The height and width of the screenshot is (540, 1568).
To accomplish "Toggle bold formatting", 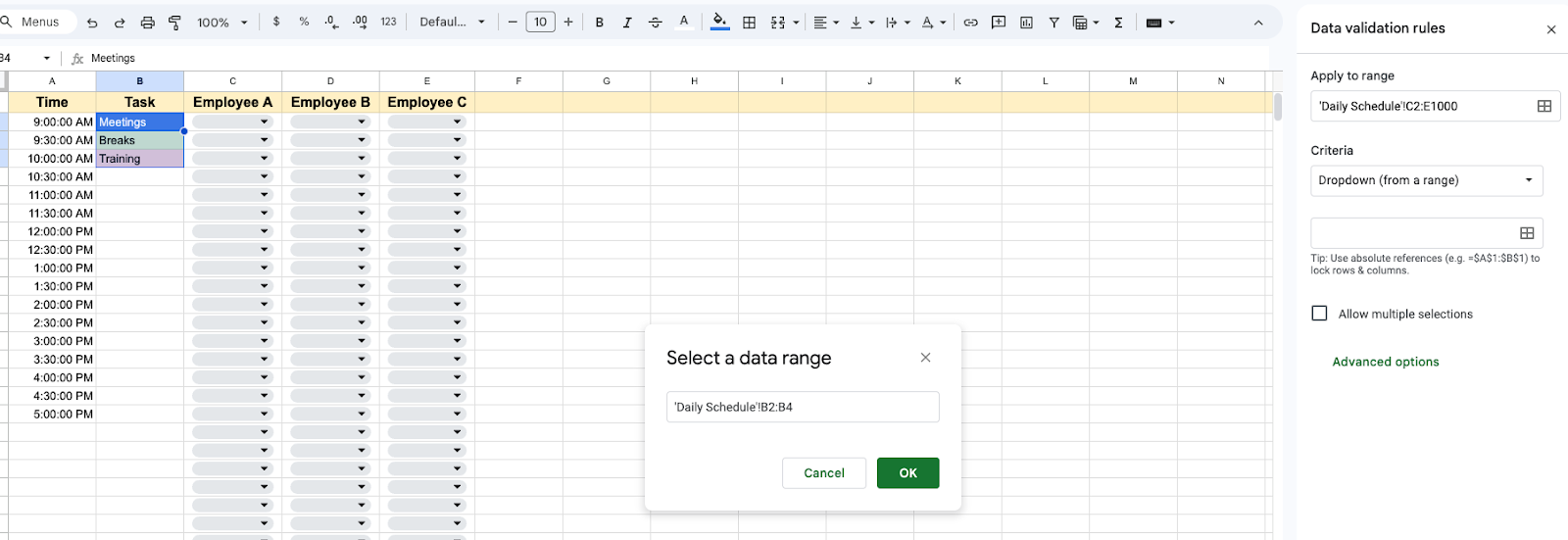I will point(599,22).
